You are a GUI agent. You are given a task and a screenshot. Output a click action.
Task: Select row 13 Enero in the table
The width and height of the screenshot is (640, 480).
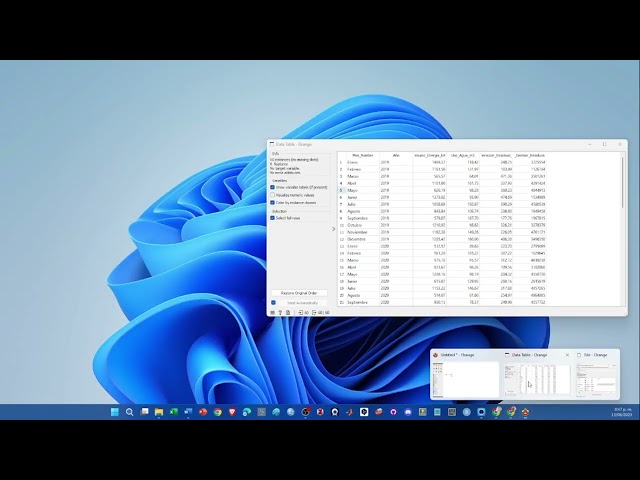click(442, 246)
